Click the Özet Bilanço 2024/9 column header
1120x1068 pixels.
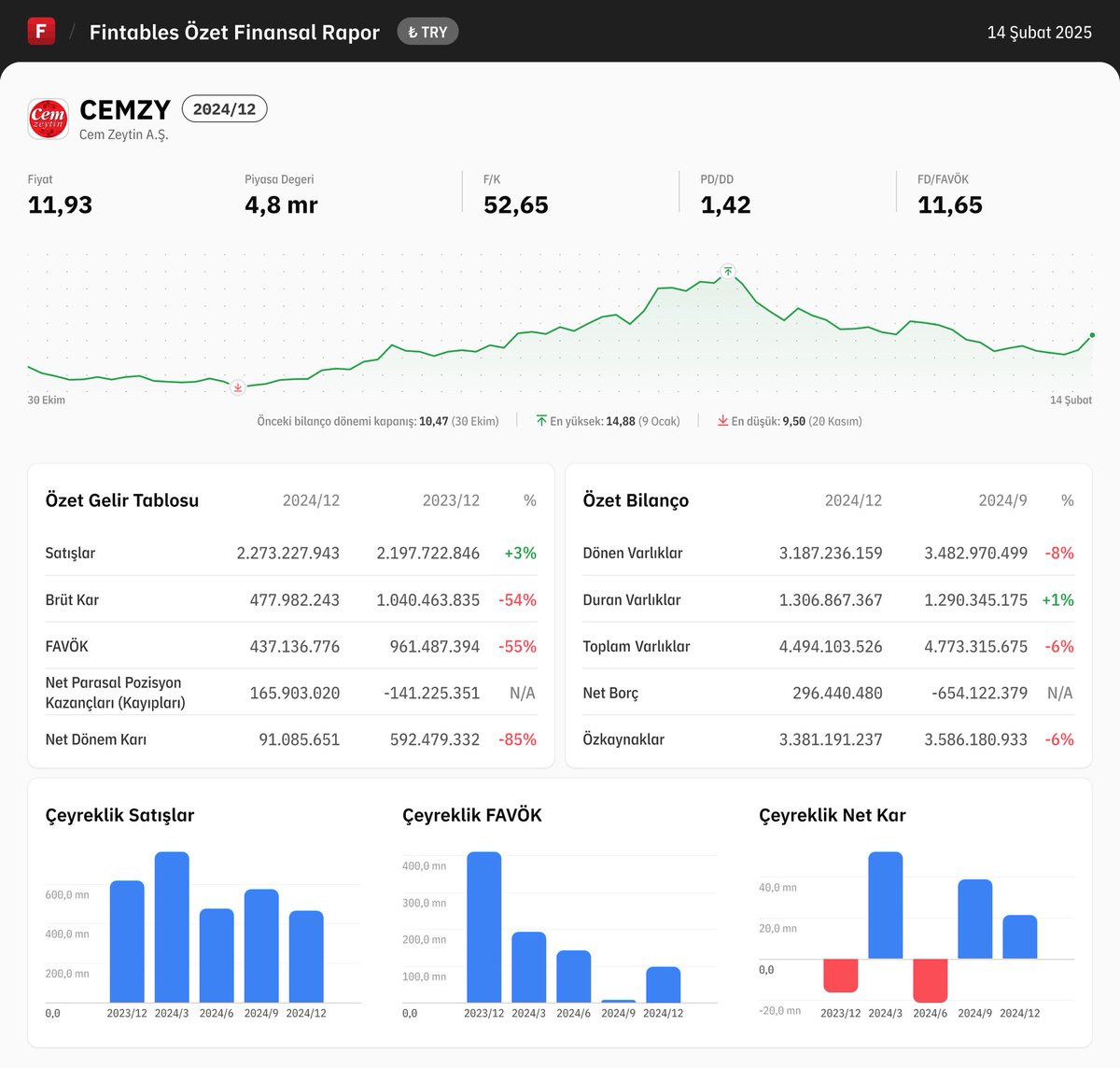[1002, 500]
